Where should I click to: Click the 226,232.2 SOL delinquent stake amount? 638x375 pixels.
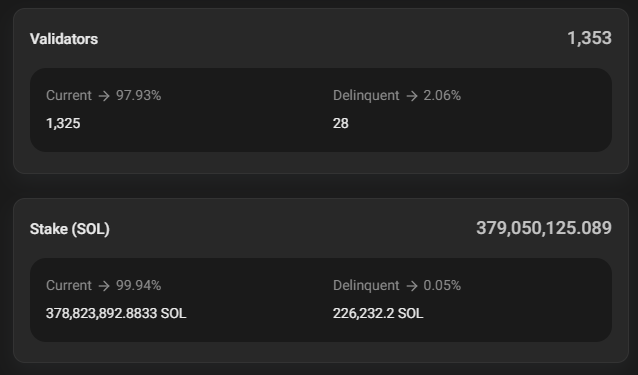pyautogui.click(x=378, y=313)
